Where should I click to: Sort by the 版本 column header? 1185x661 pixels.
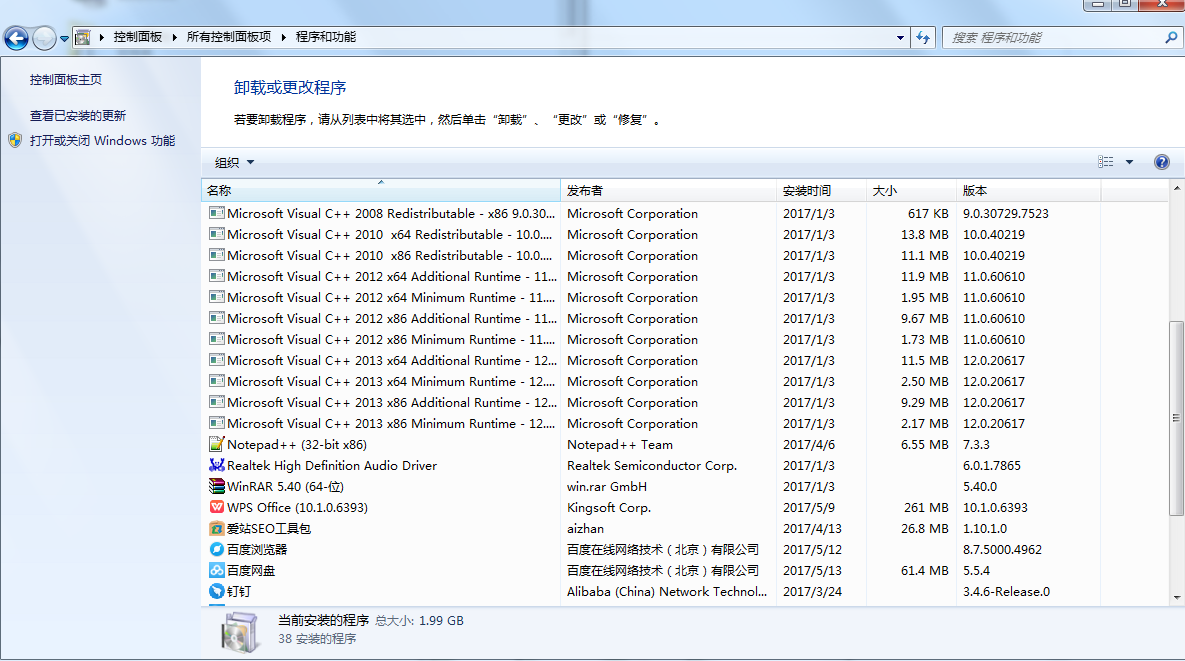1028,190
